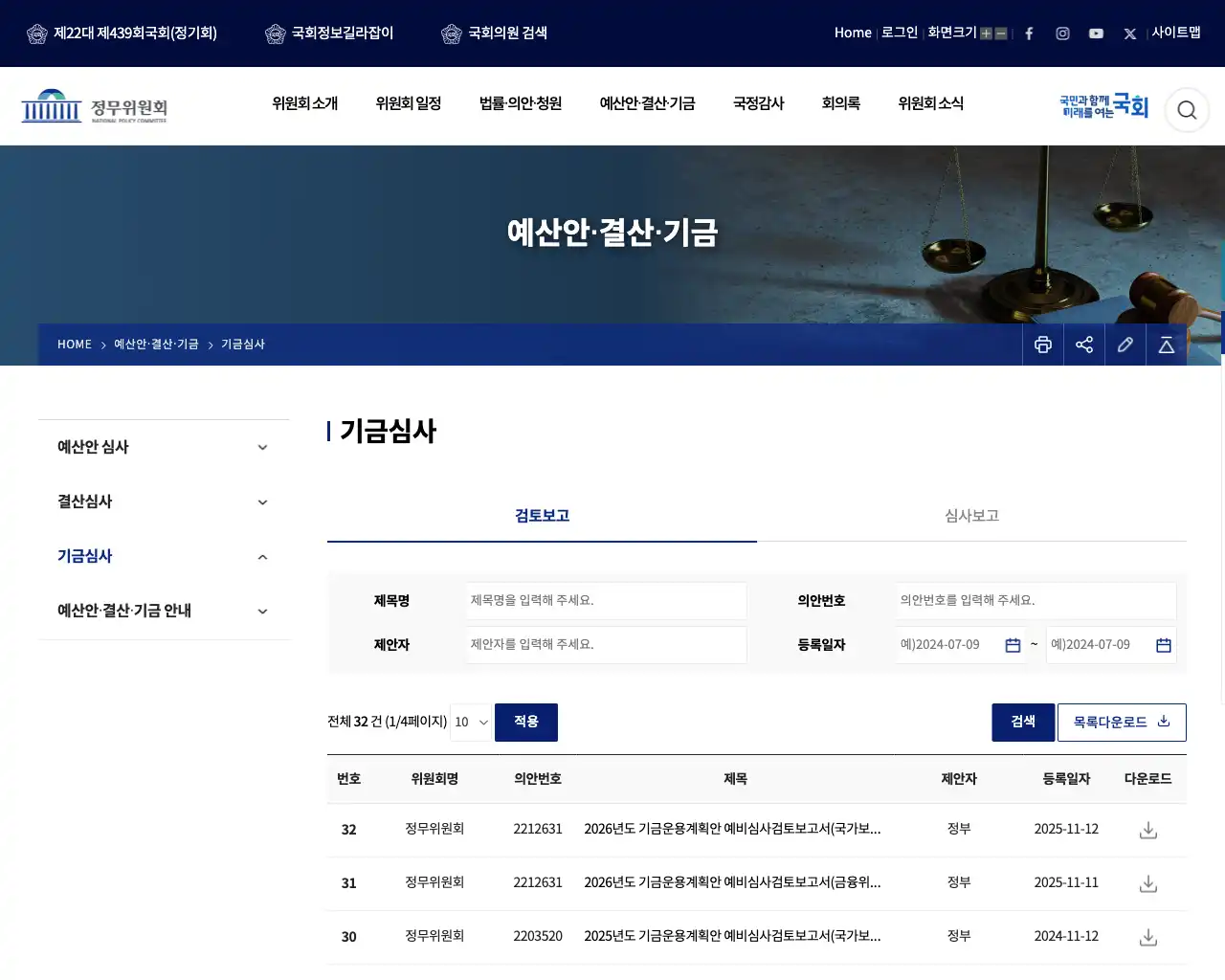Jump to top with up-arrow icon

[1167, 345]
